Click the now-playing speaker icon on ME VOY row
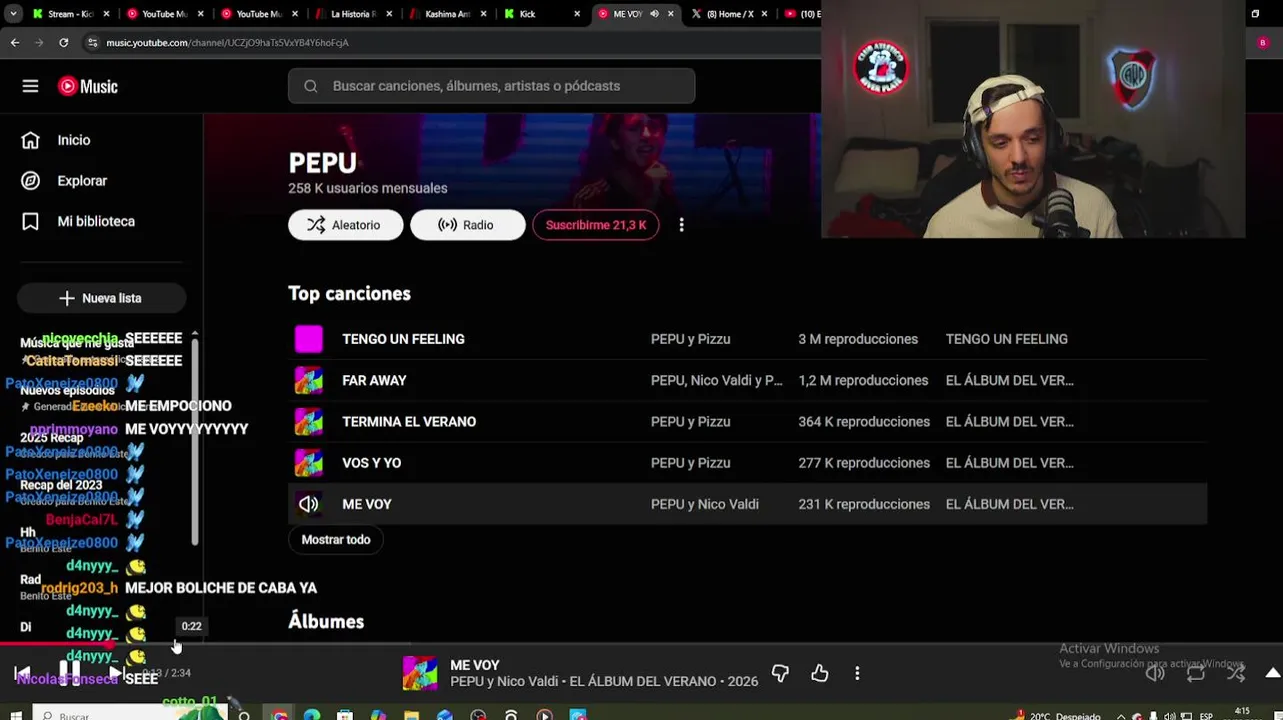 coord(309,504)
